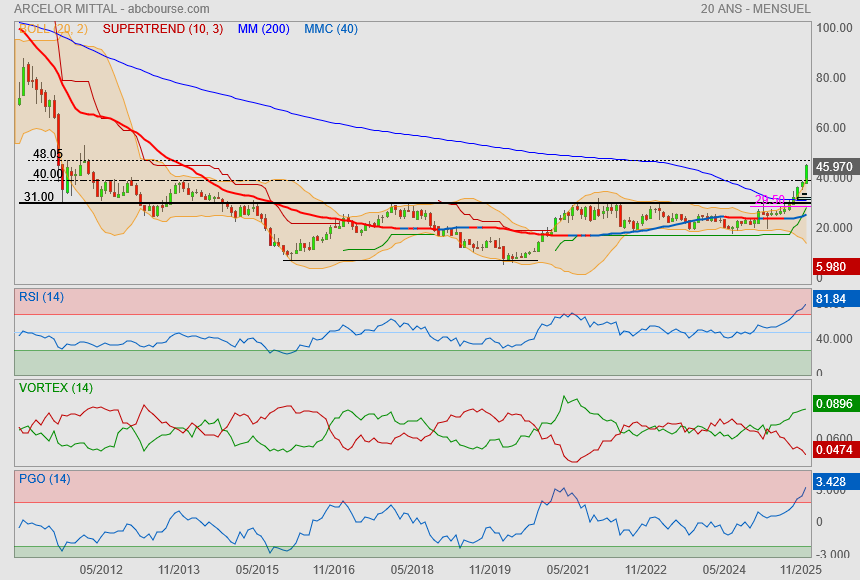Image resolution: width=860 pixels, height=580 pixels.
Task: Click the RSI value tag 81.84
Action: coord(832,299)
